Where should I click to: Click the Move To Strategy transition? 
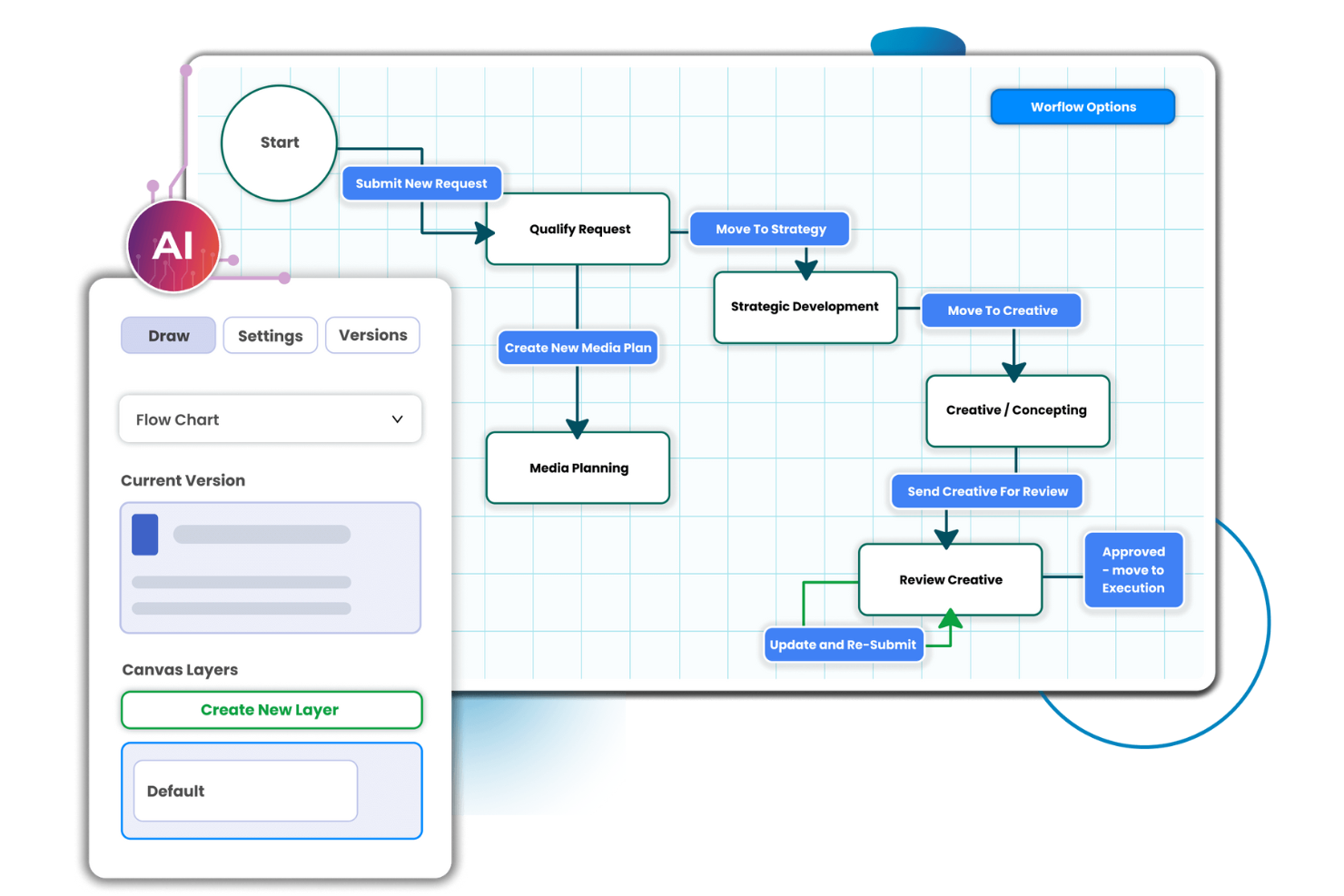769,229
